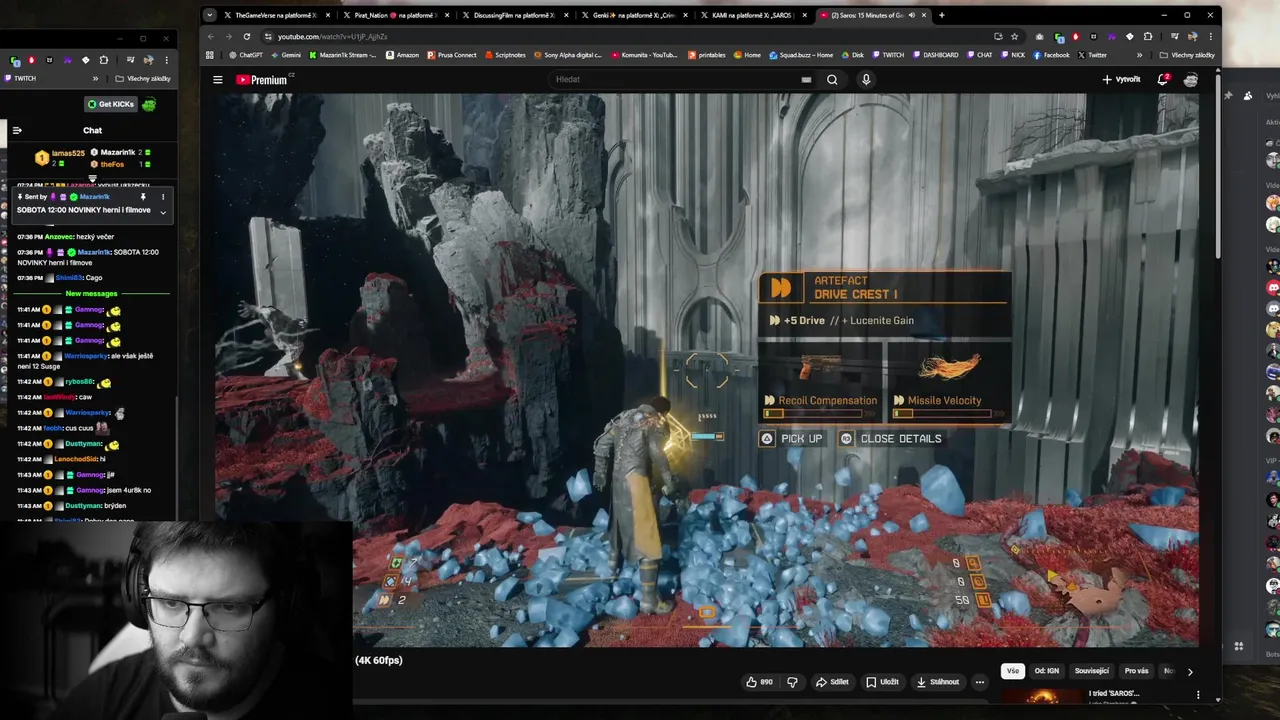1280x720 pixels.
Task: Open Chrome three-dot menu in YouTube window
Action: pos(1210,37)
